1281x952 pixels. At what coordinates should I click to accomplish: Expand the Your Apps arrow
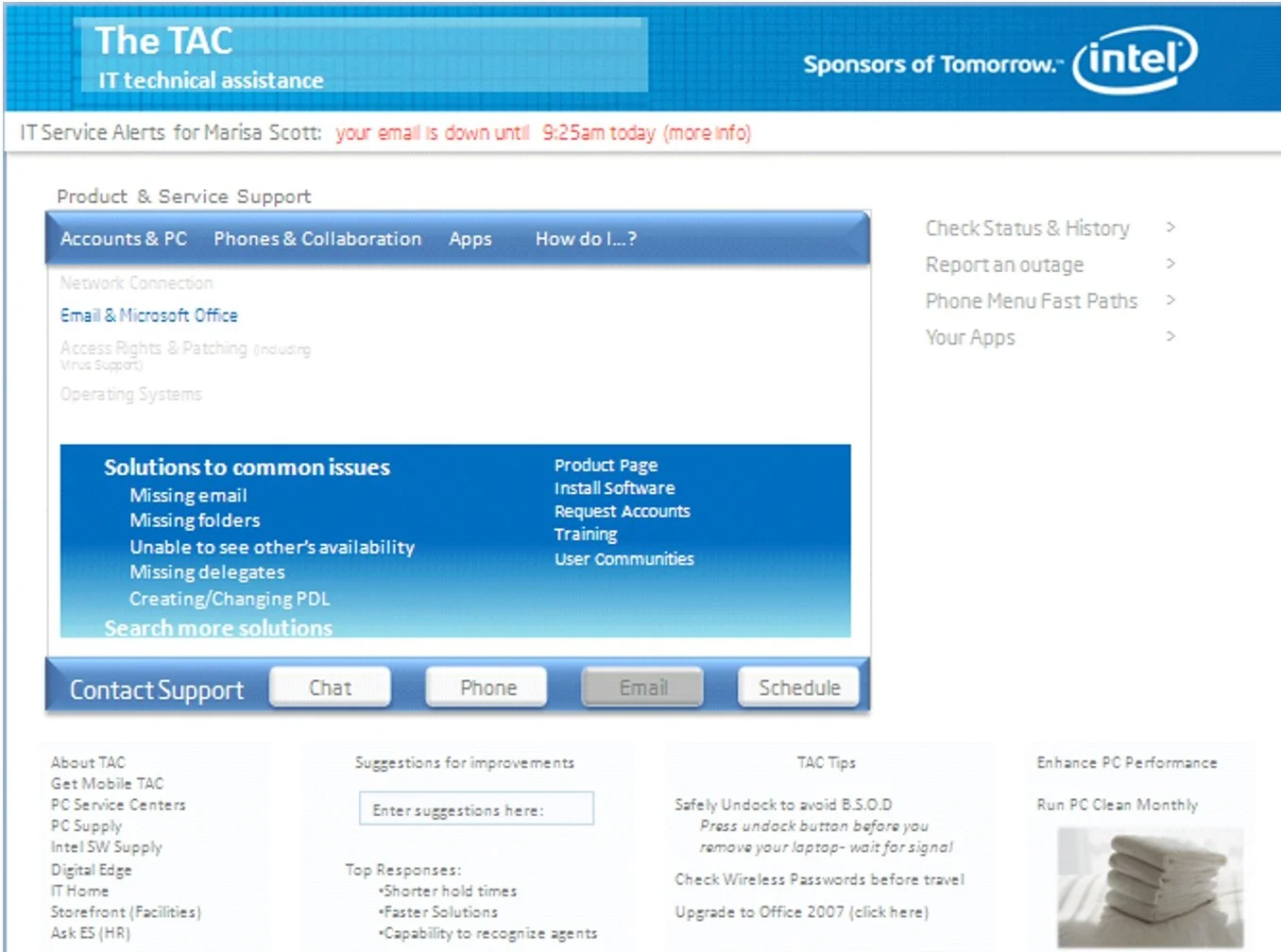[x=1170, y=335]
